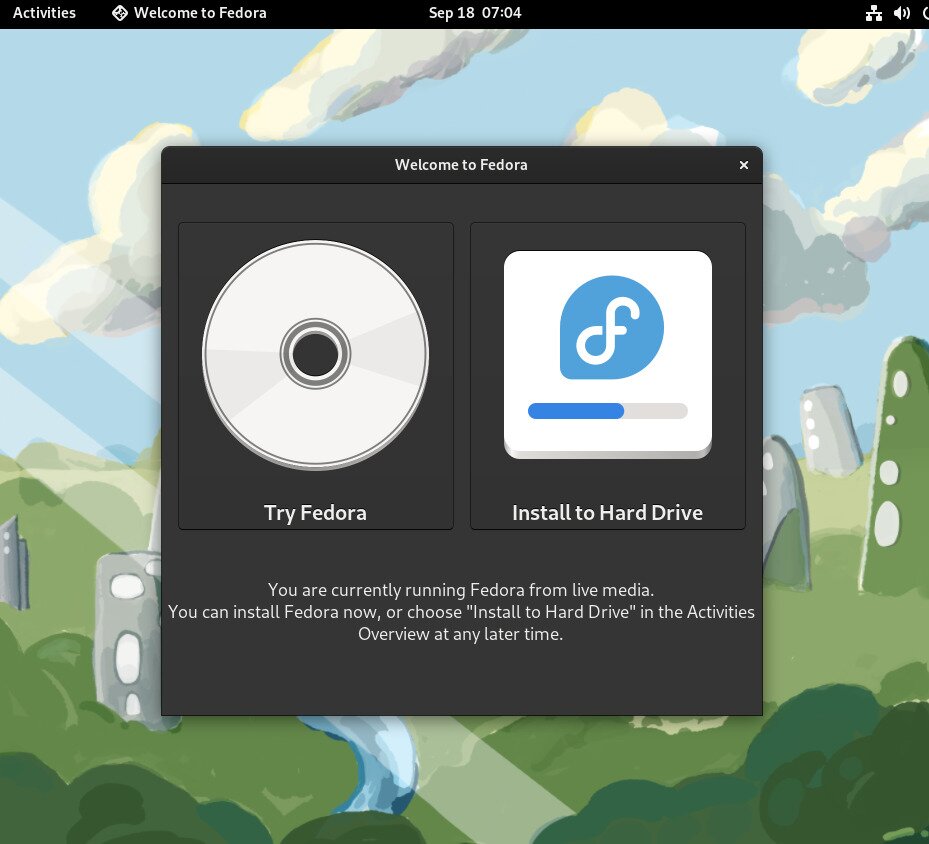This screenshot has height=844, width=929.
Task: Open the Activities overview
Action: coord(44,13)
